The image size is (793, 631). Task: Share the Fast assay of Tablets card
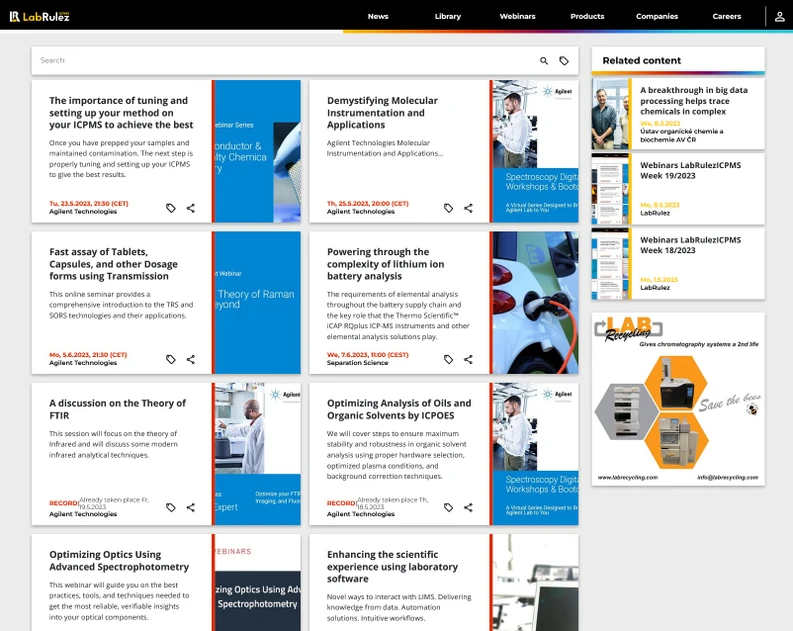coord(191,359)
